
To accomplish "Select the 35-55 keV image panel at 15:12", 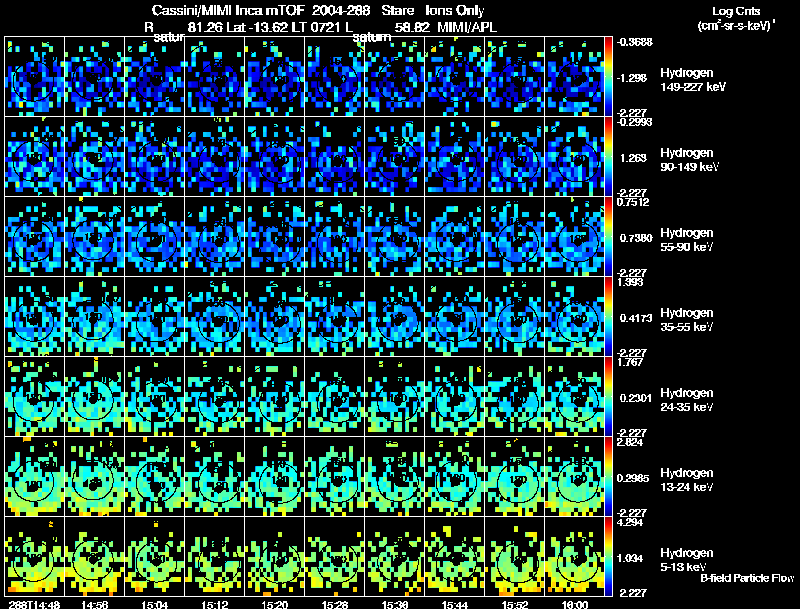I will [215, 317].
